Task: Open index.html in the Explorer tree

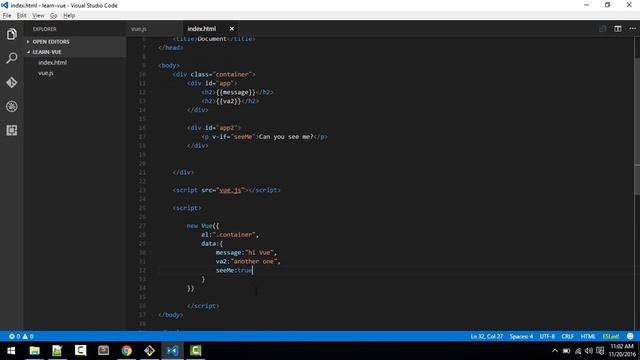Action: [52, 62]
